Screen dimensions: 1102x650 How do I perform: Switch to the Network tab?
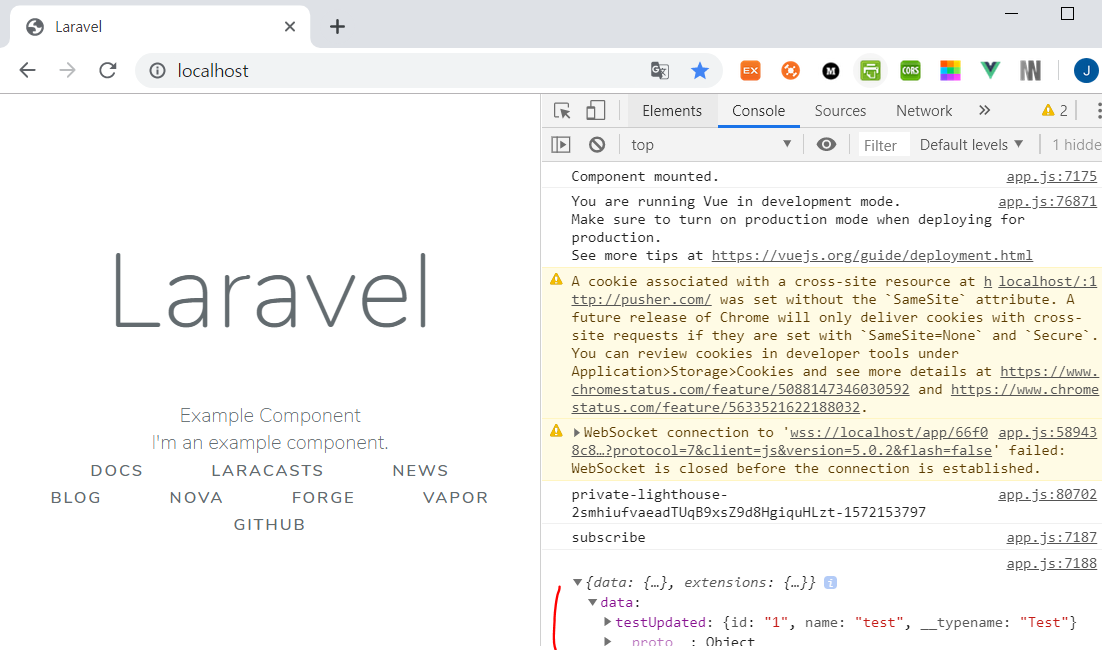[x=923, y=110]
